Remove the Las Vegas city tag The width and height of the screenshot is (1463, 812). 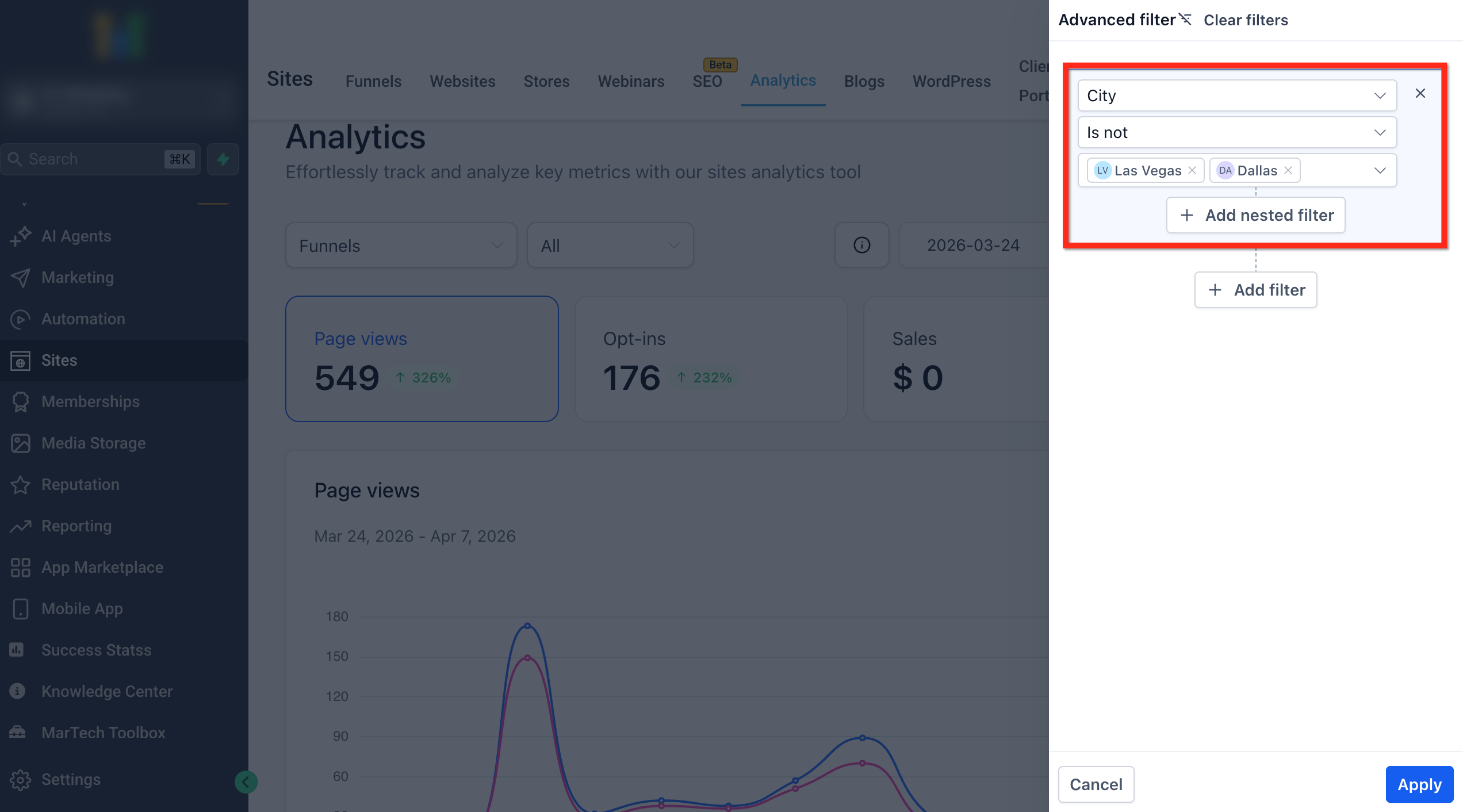click(x=1192, y=170)
